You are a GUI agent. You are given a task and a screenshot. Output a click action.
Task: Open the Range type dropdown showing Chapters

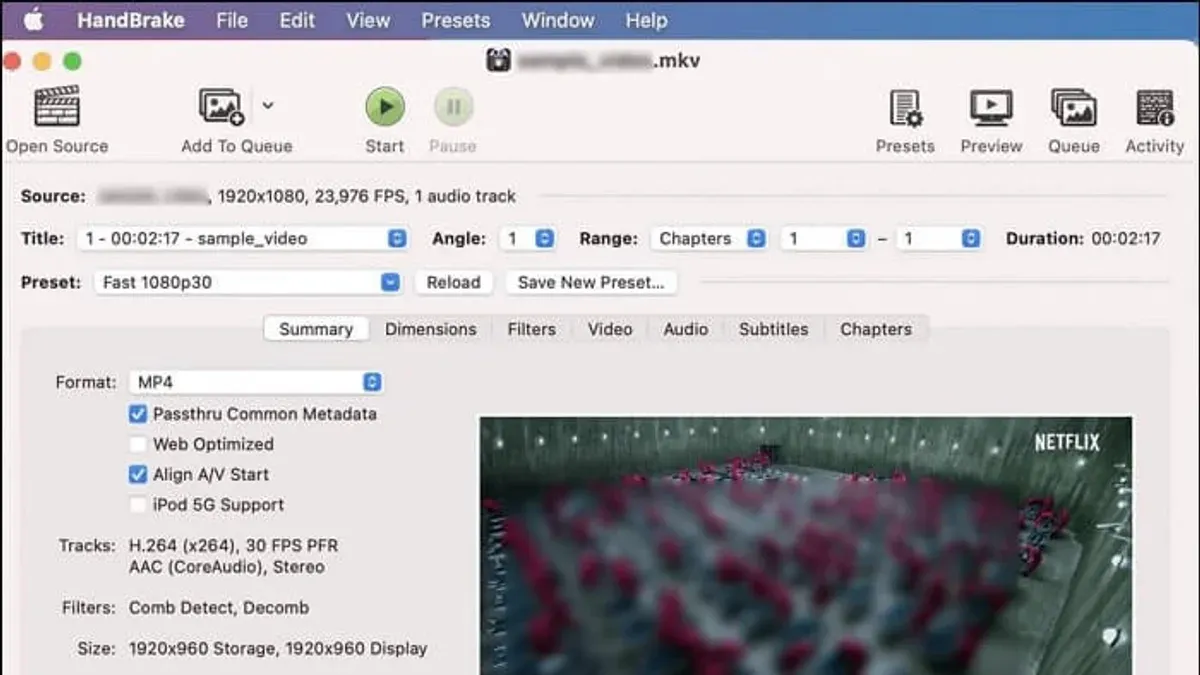[x=709, y=239]
